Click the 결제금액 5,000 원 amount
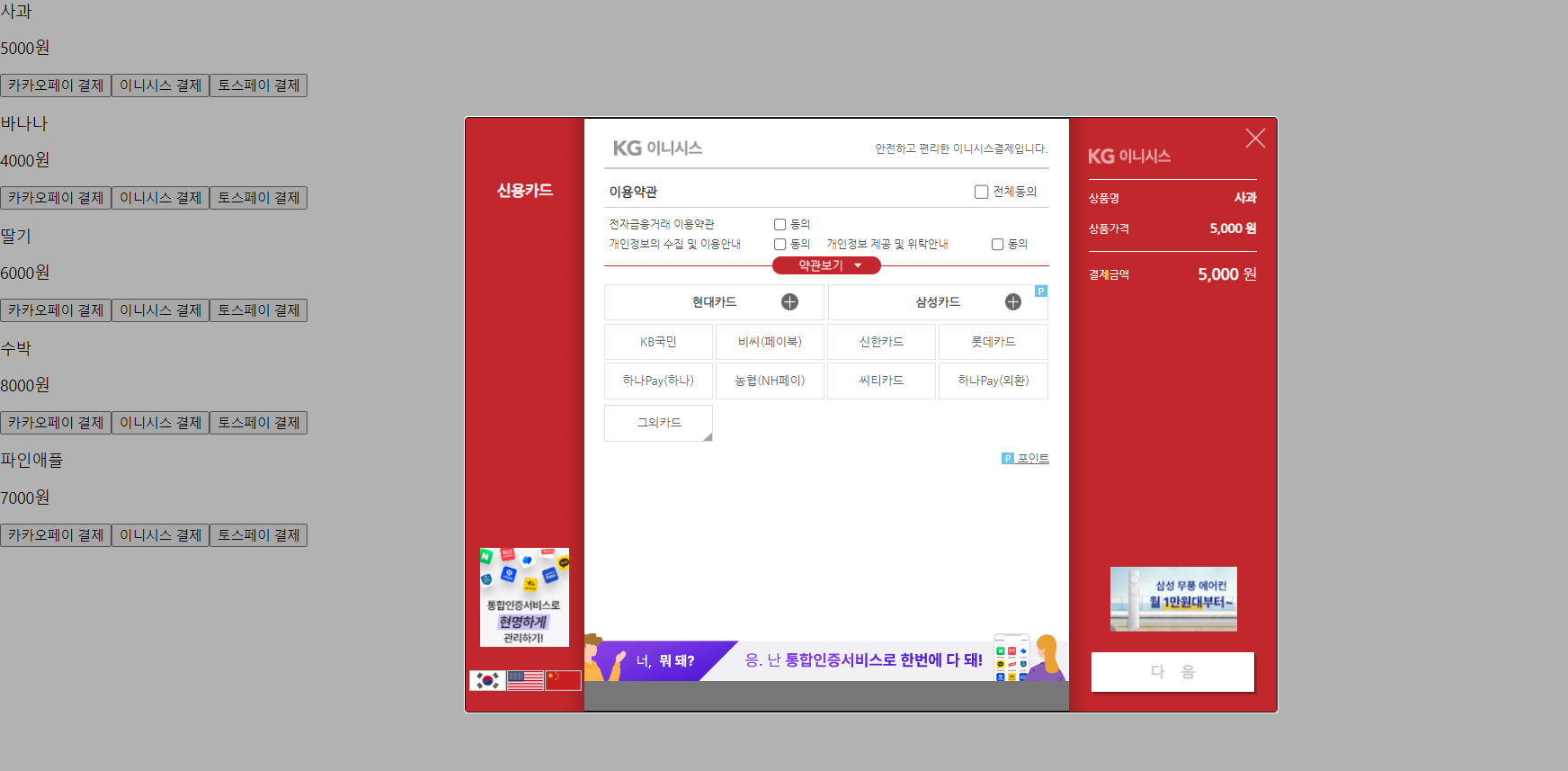The width and height of the screenshot is (1568, 771). 1226,274
